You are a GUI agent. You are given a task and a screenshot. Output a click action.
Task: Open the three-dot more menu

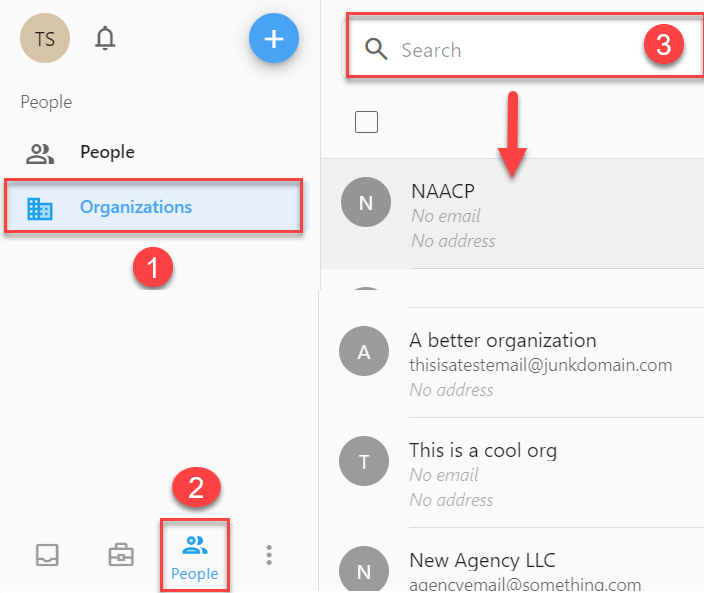(x=269, y=555)
